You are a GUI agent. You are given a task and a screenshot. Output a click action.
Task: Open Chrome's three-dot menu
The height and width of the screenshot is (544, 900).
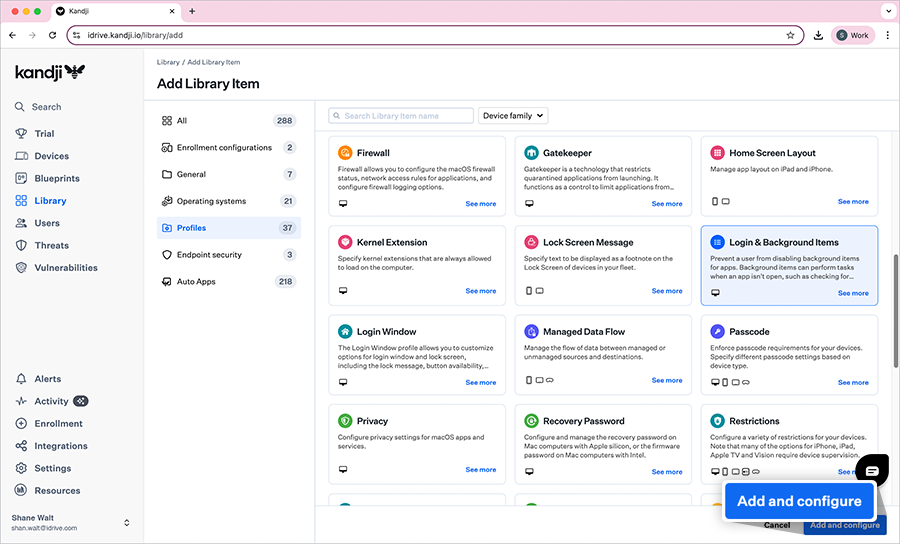pos(887,35)
